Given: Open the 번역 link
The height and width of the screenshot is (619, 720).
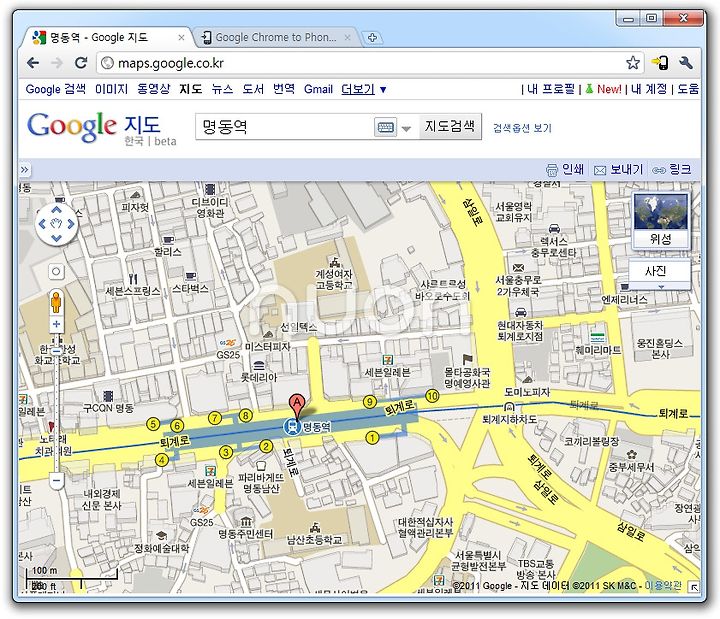Looking at the screenshot, I should point(284,89).
